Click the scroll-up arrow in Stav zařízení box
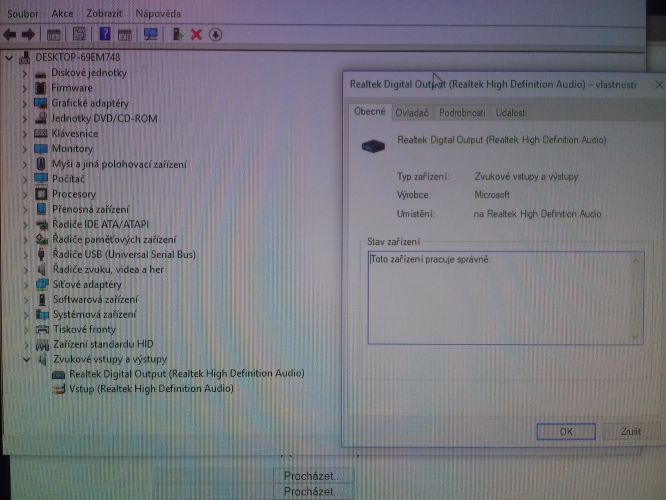666x500 pixels. point(636,260)
